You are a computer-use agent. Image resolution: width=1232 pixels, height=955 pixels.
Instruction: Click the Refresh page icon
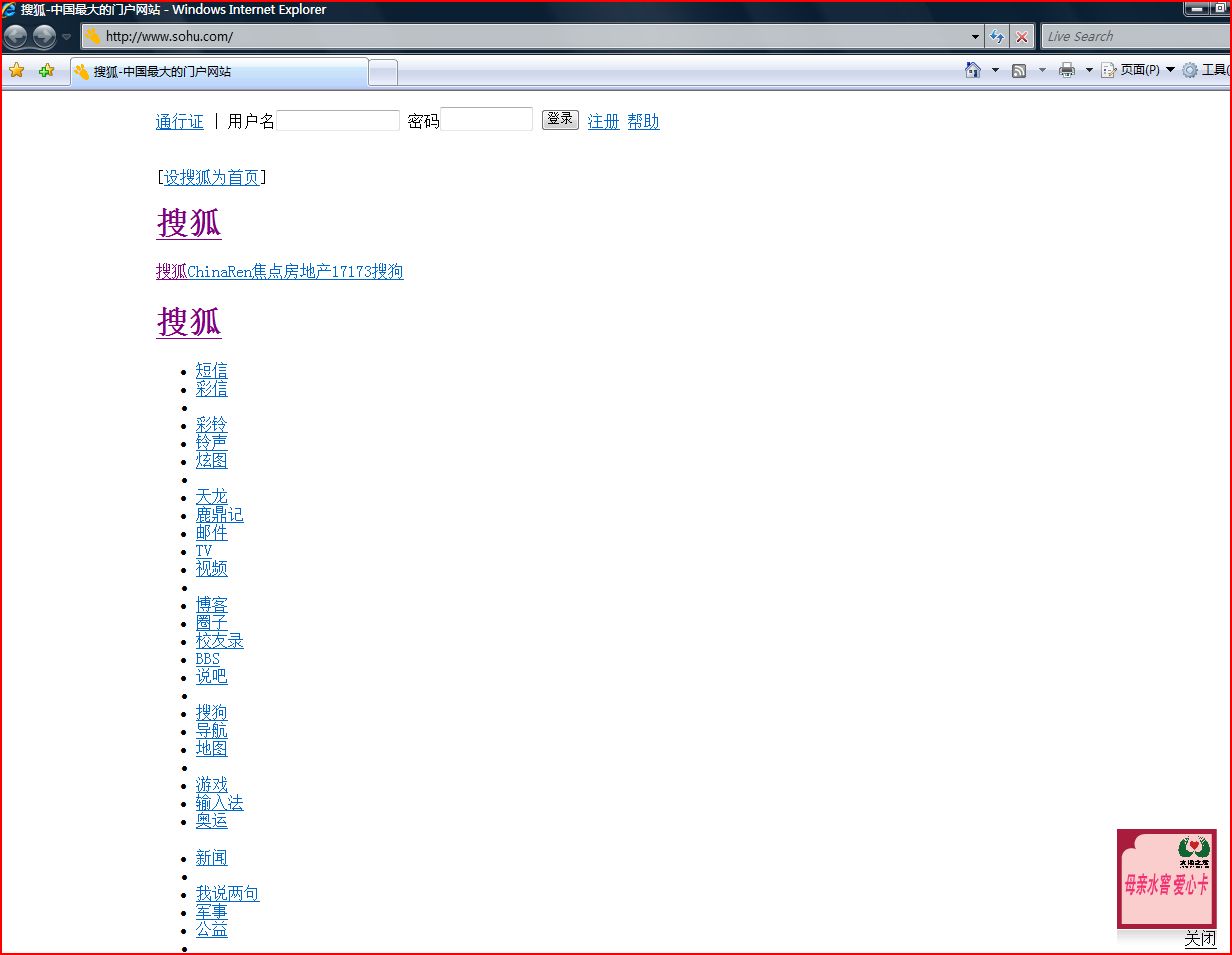point(997,37)
